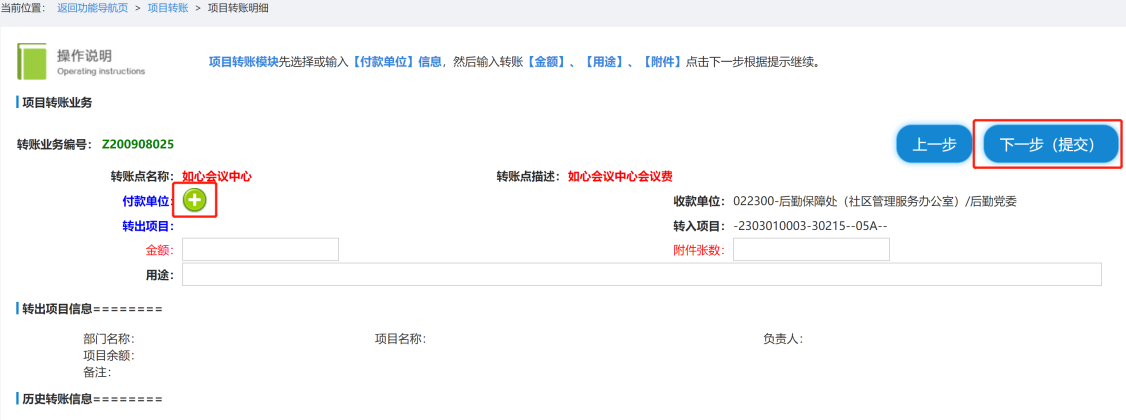The image size is (1126, 420).
Task: Click the green book 操作说明 icon
Action: pos(33,61)
